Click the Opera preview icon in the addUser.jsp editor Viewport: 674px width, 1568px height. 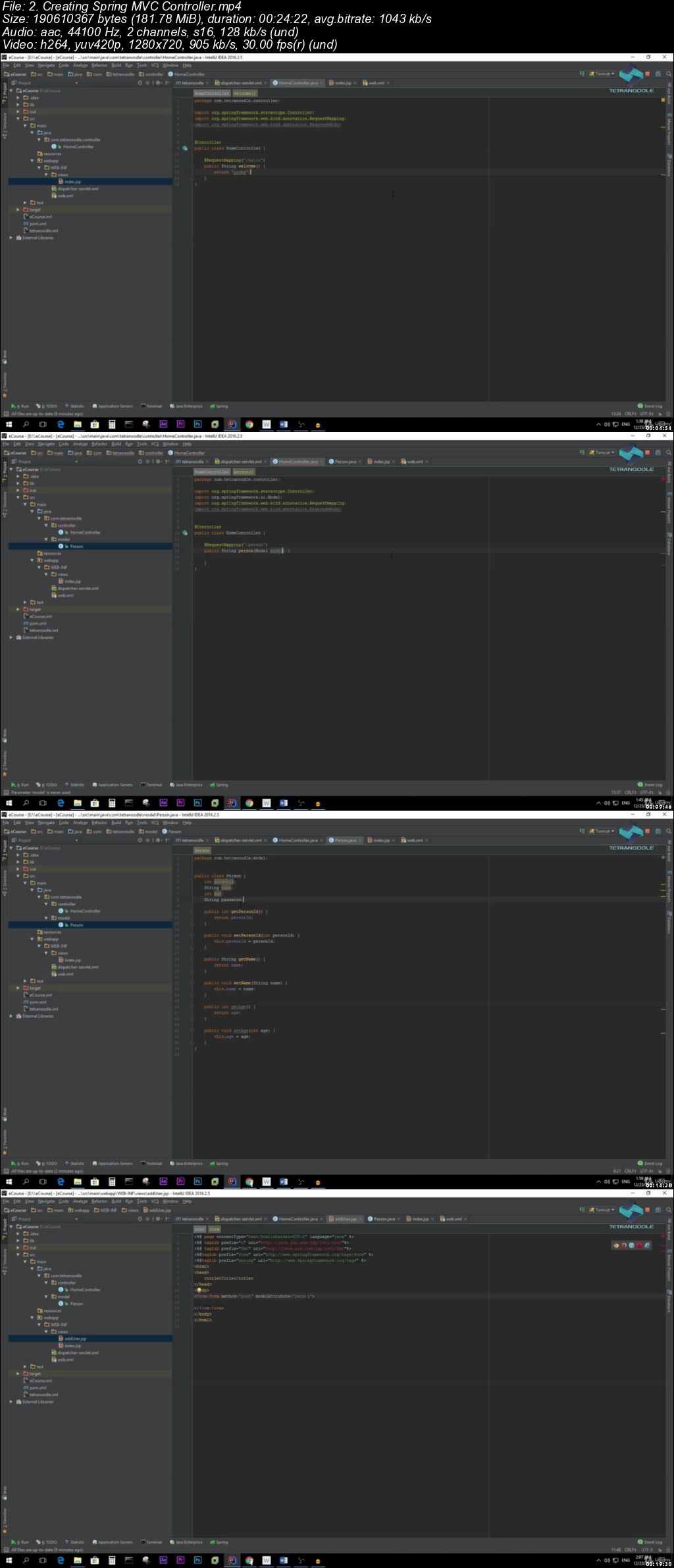639,1245
